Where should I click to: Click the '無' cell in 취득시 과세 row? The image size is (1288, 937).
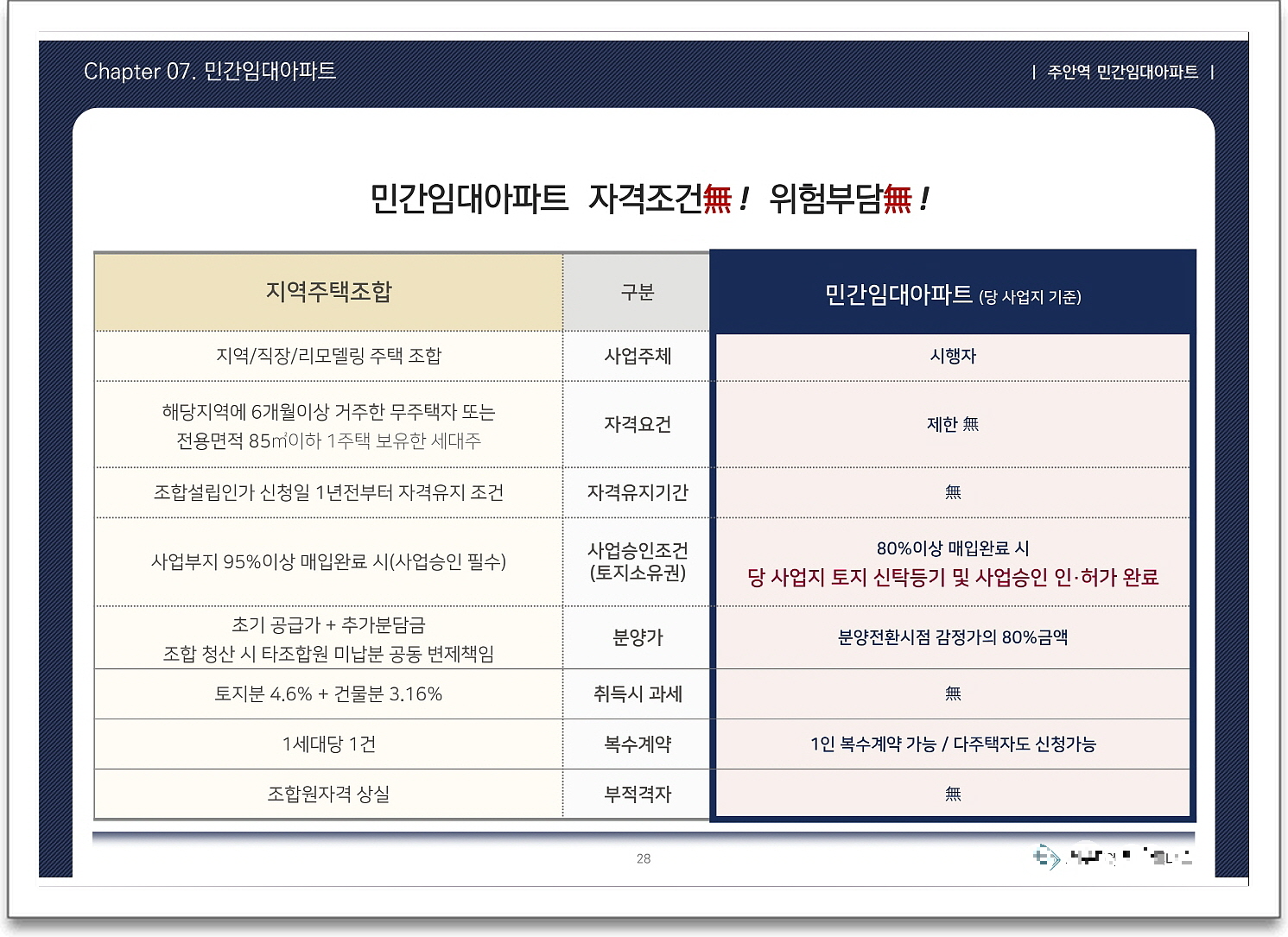pos(953,693)
